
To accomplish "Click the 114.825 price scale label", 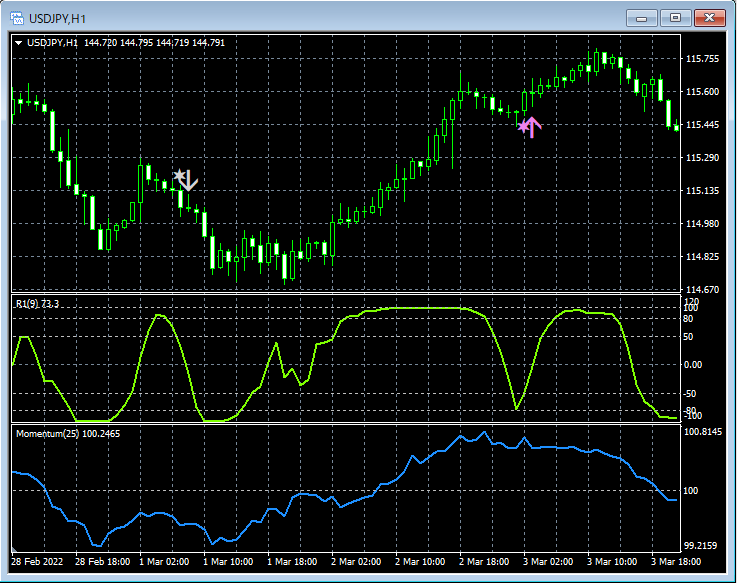I will [x=702, y=256].
